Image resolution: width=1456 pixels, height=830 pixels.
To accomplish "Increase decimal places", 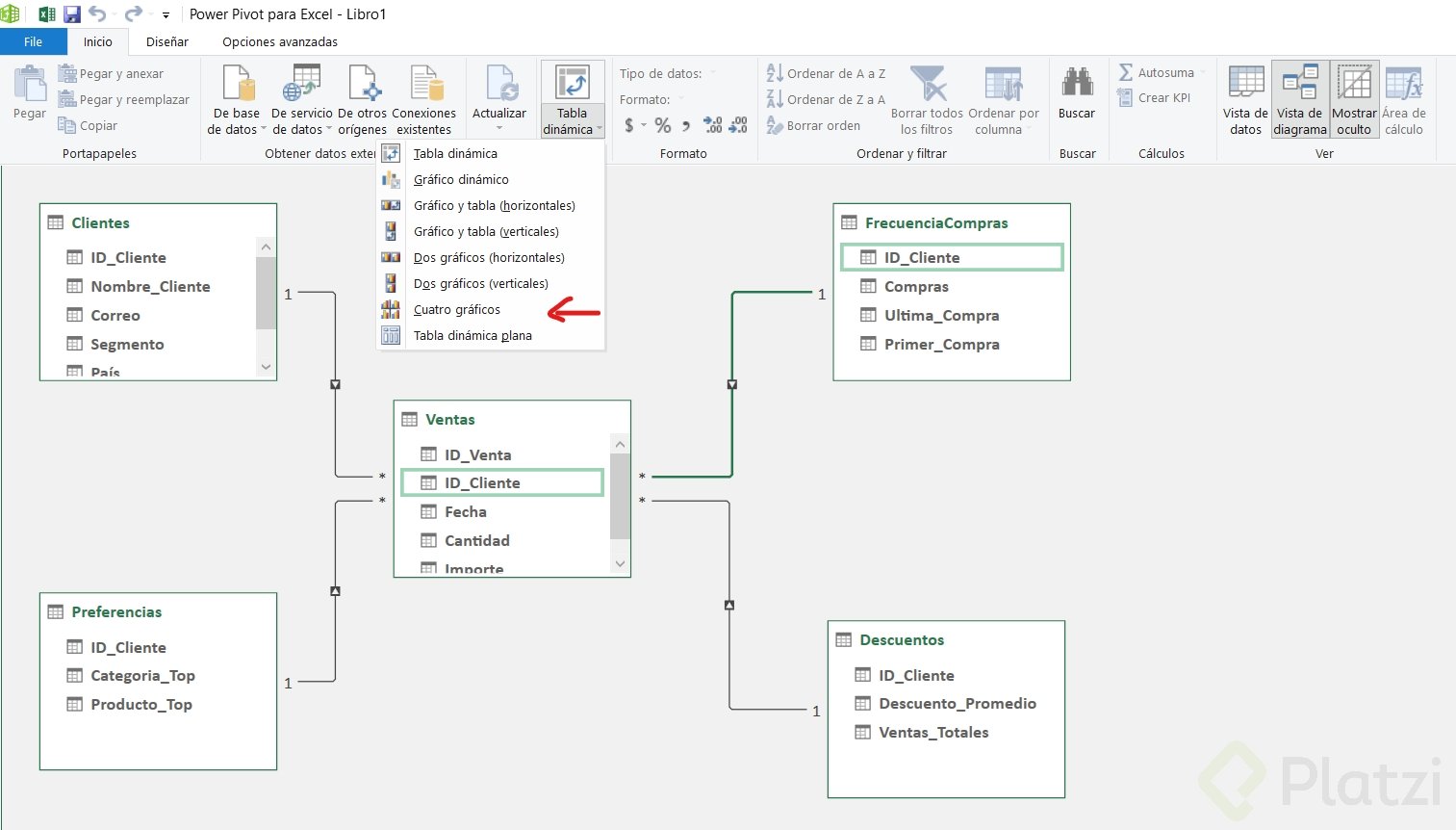I will (x=713, y=125).
